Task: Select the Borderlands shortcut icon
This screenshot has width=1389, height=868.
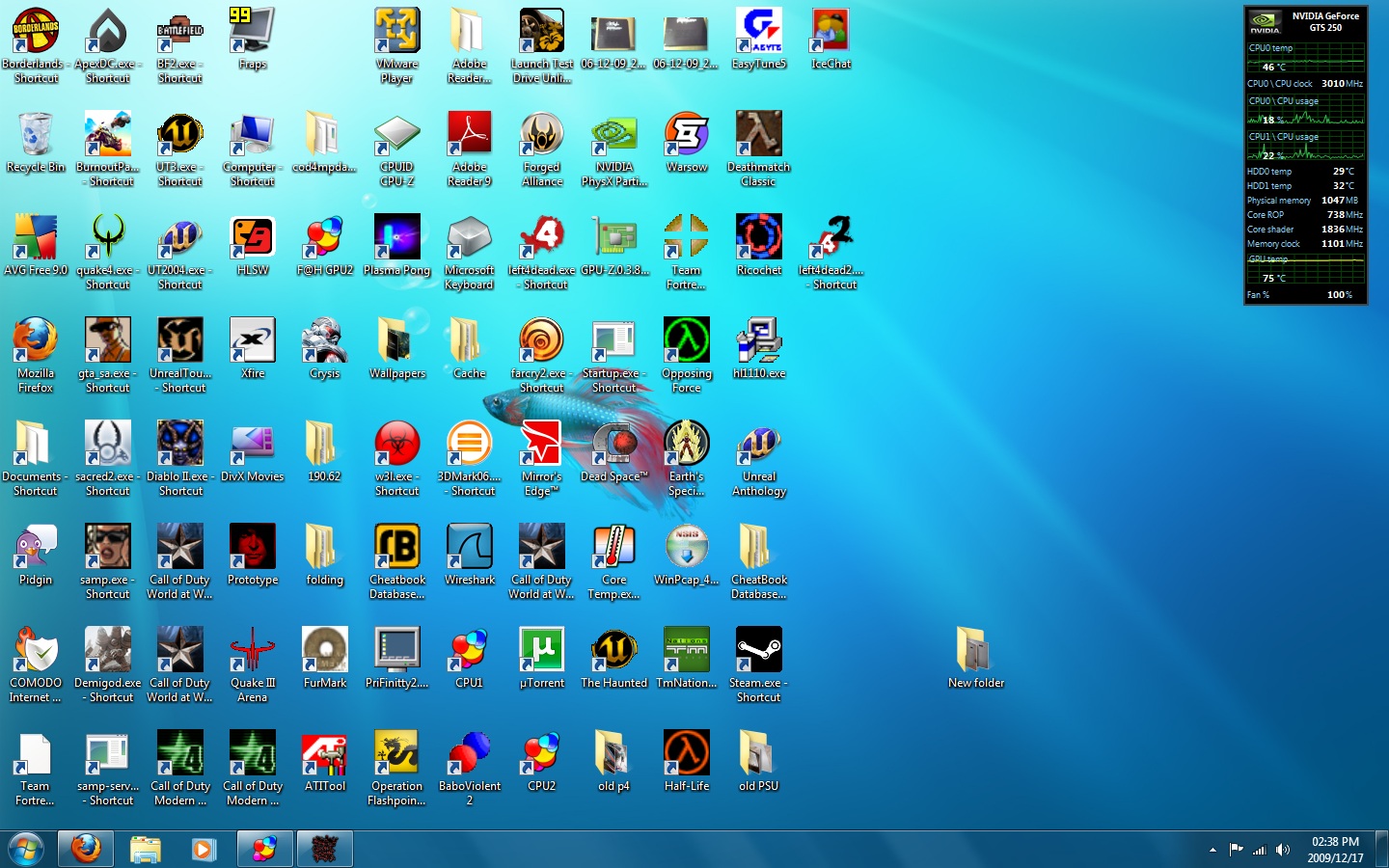Action: tap(36, 31)
